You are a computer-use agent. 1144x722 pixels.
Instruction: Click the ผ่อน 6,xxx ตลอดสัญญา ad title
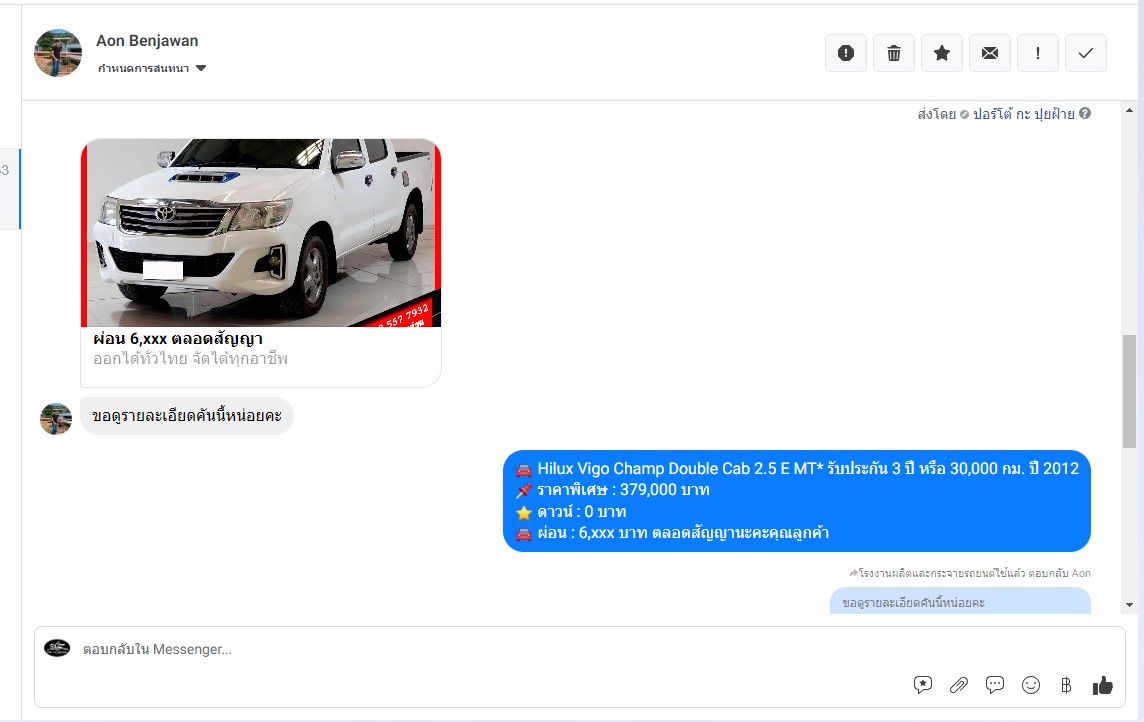178,338
